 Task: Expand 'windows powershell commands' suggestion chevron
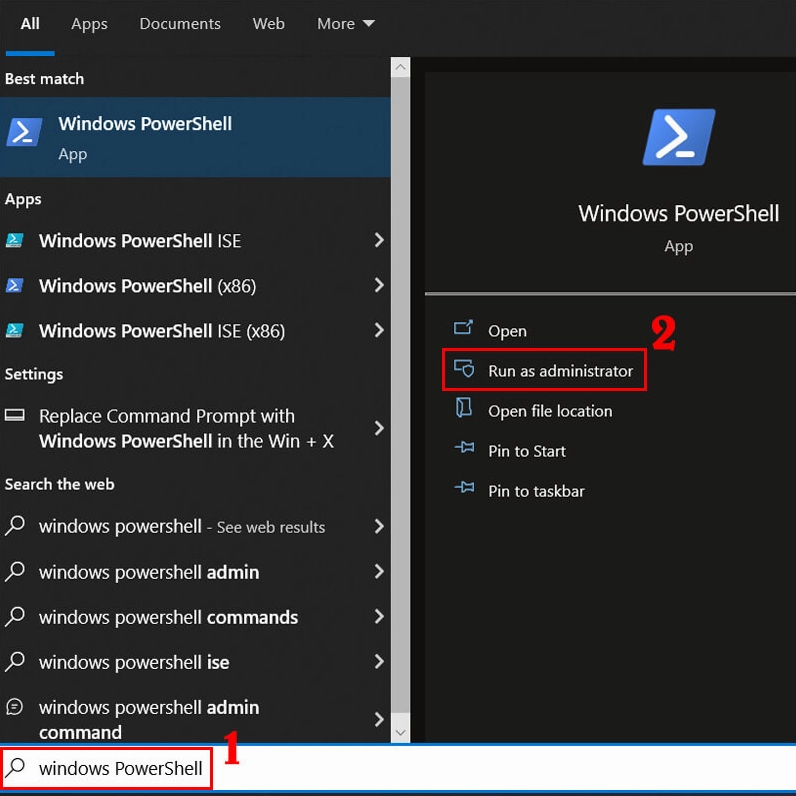(379, 617)
